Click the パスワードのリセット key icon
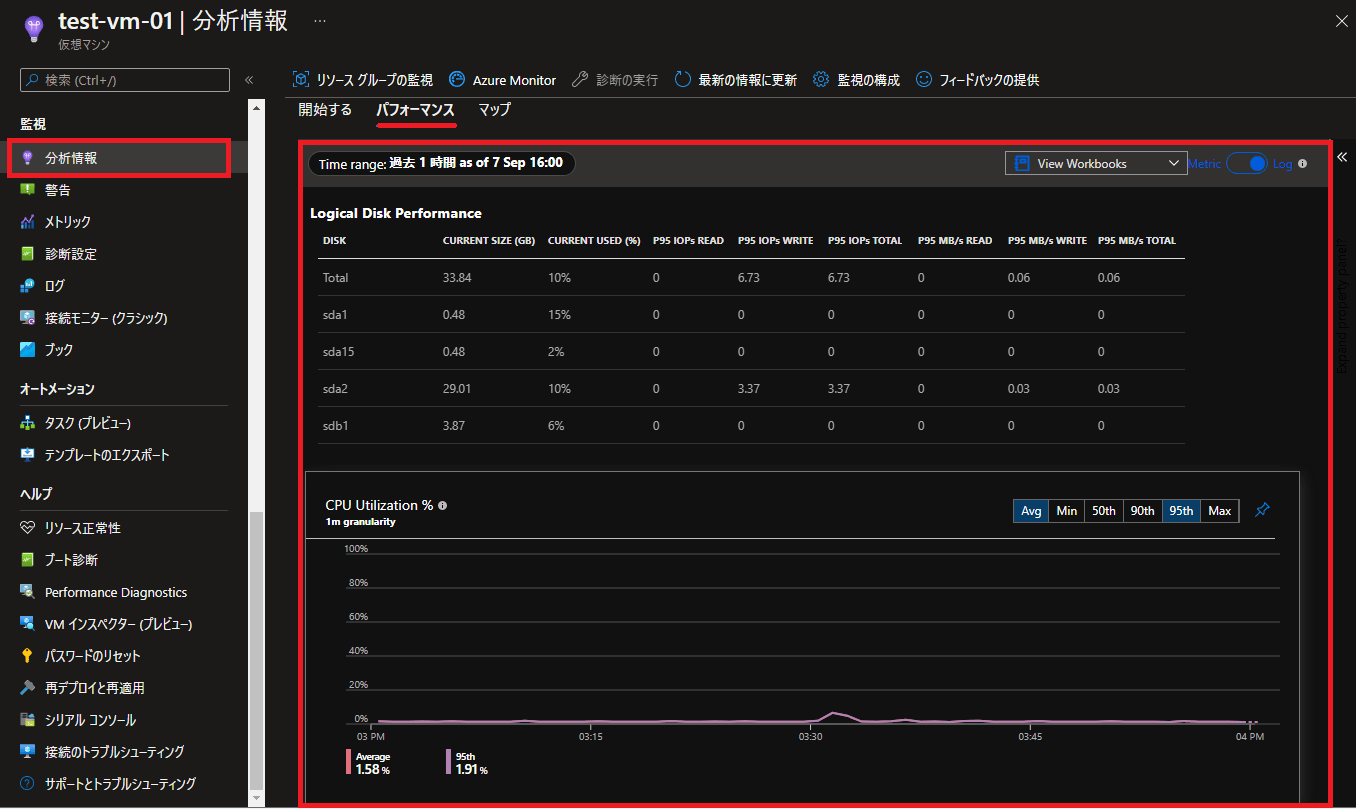 (x=28, y=656)
